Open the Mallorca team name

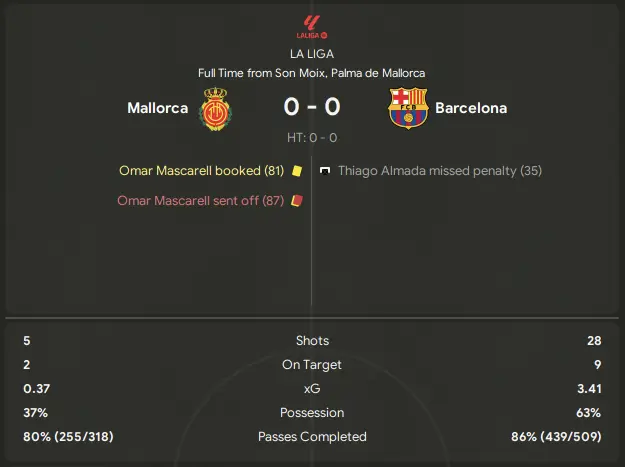[x=157, y=108]
